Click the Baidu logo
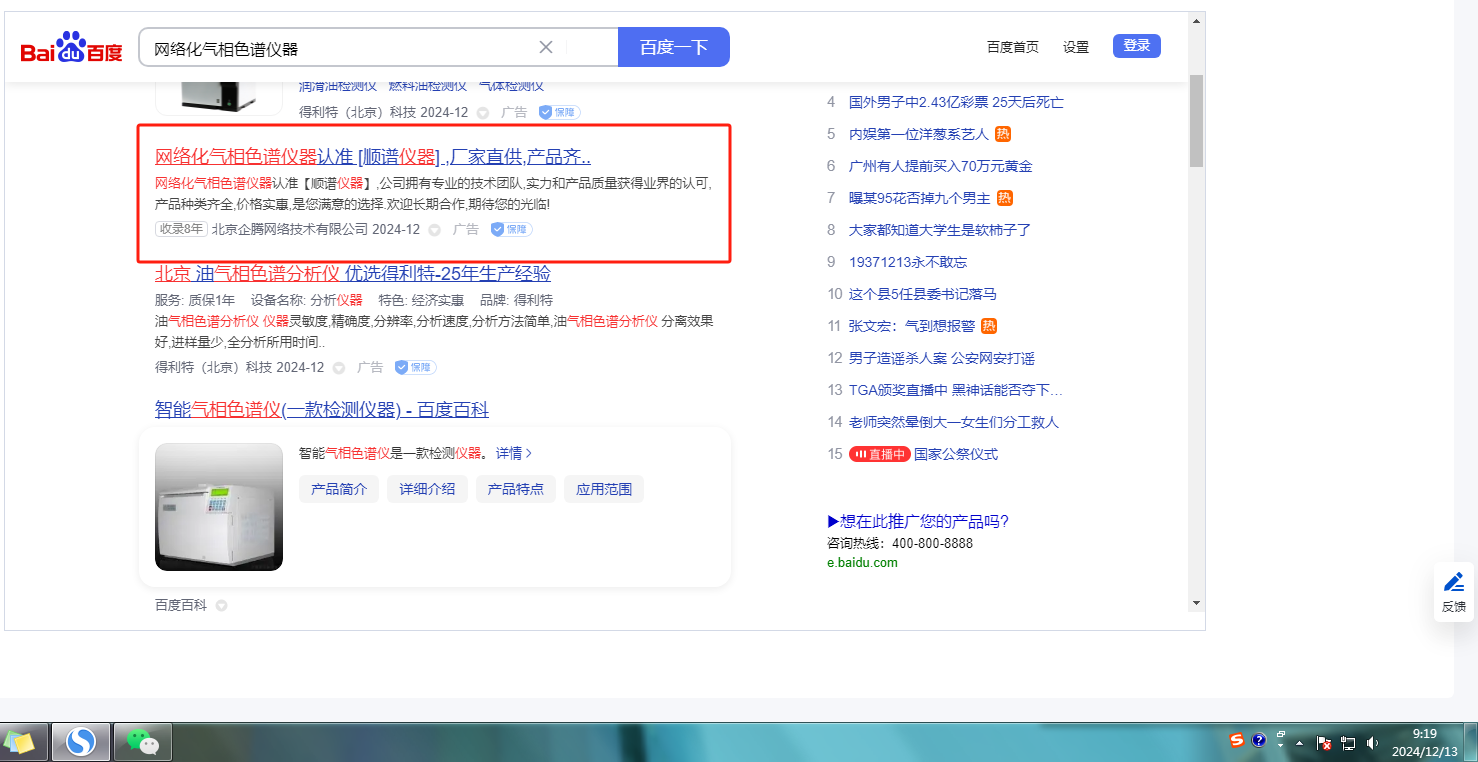Screen dimensions: 1478x762 tap(71, 48)
